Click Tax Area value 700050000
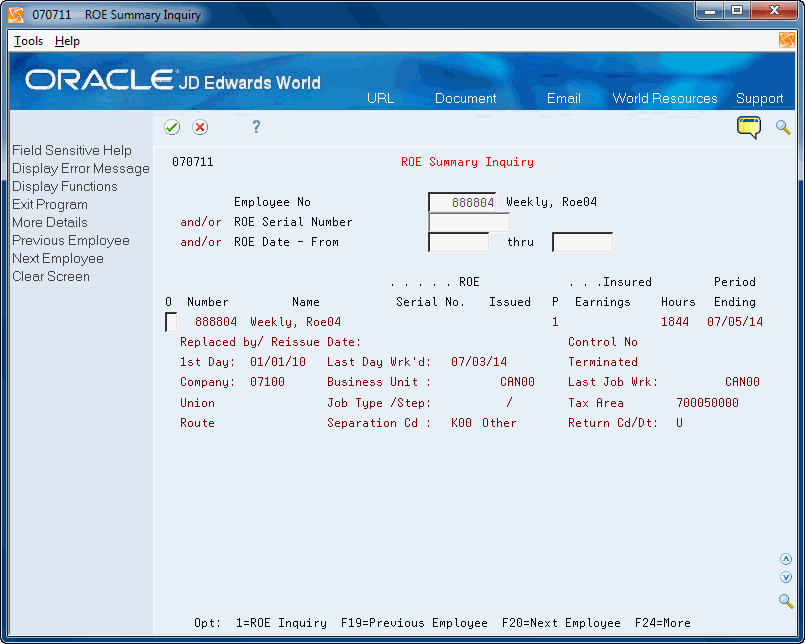 tap(707, 403)
